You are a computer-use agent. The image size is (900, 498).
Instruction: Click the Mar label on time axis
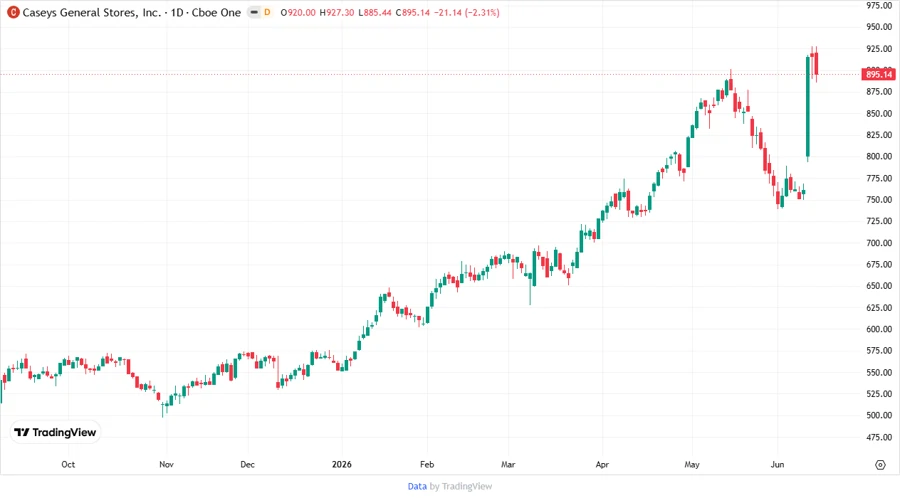(x=508, y=464)
